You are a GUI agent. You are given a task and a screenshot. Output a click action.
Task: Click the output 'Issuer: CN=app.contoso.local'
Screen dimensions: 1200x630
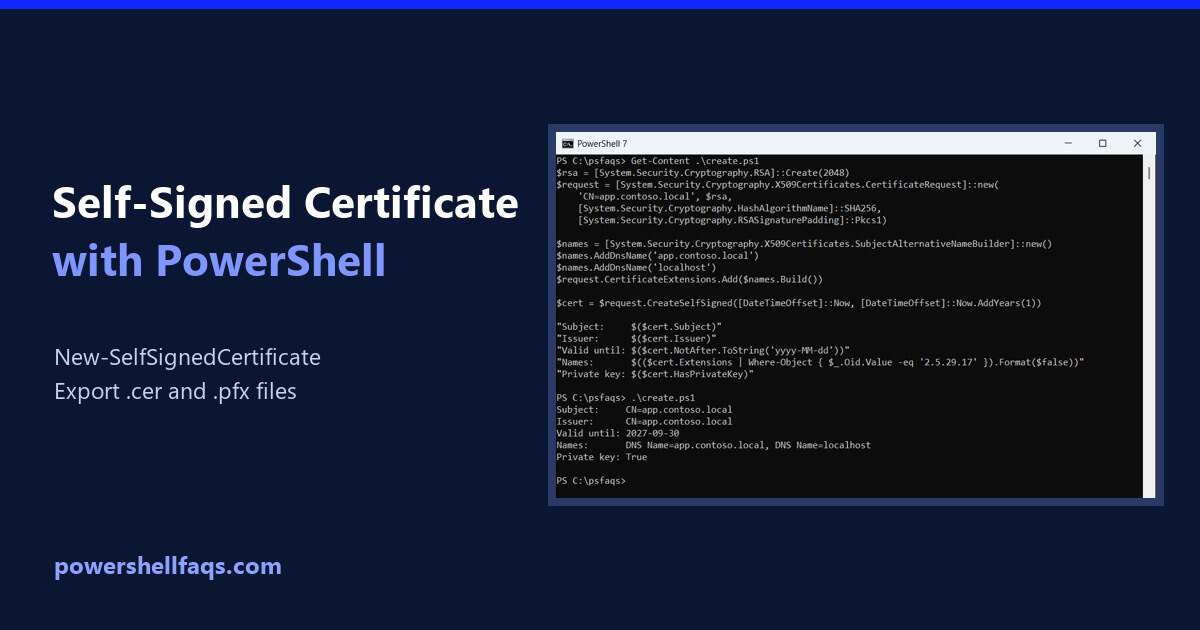[x=644, y=421]
